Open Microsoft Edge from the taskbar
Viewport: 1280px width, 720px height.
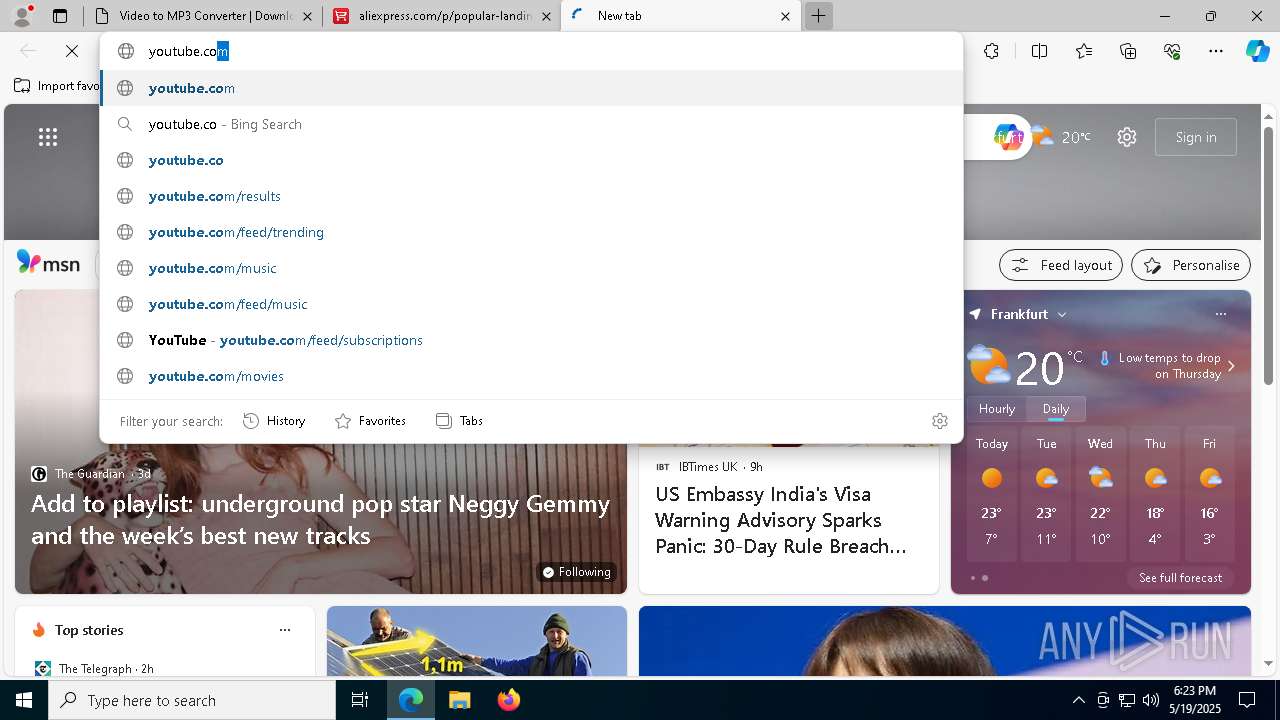[x=411, y=700]
